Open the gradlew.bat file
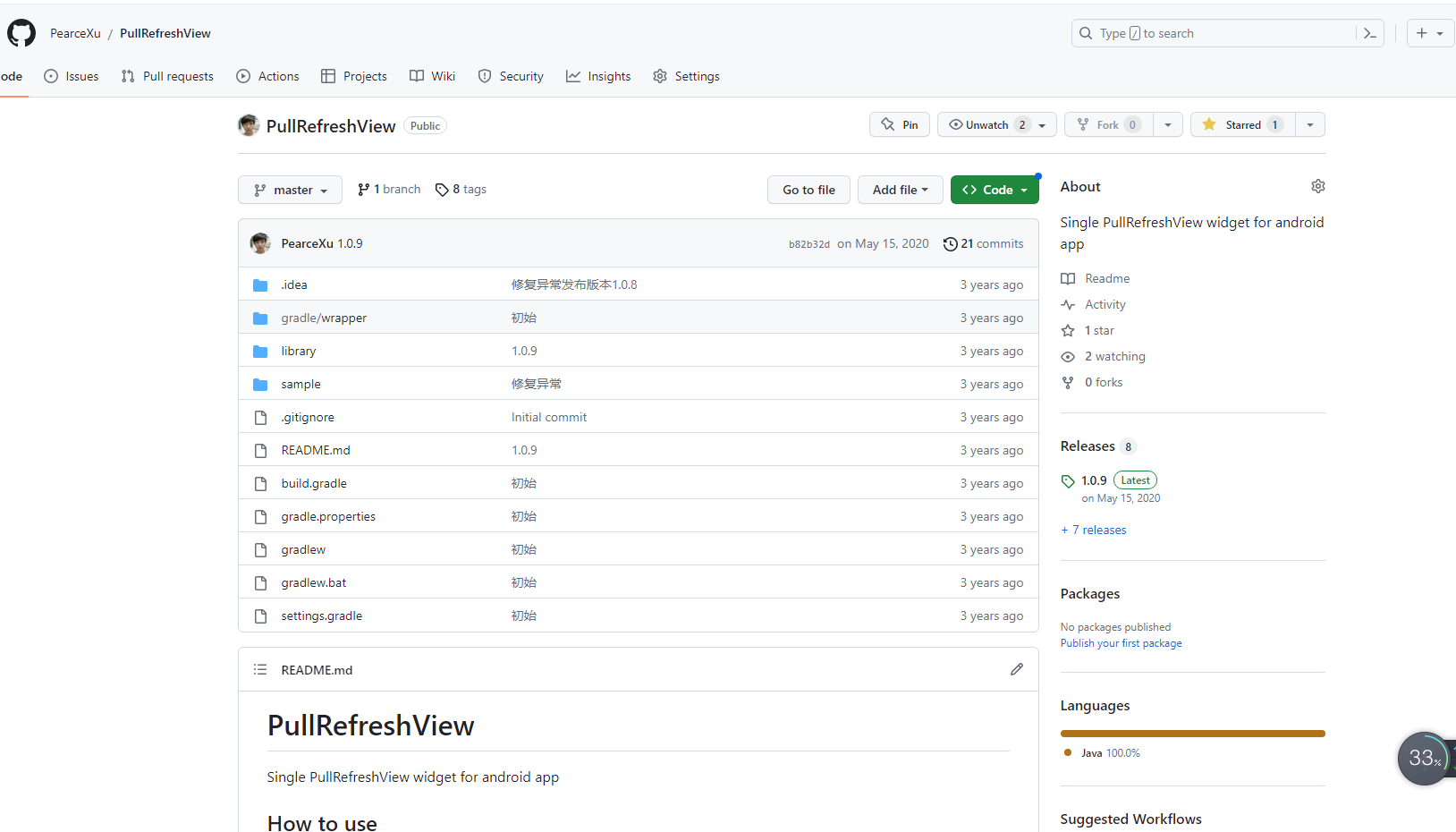This screenshot has height=832, width=1456. [x=314, y=582]
